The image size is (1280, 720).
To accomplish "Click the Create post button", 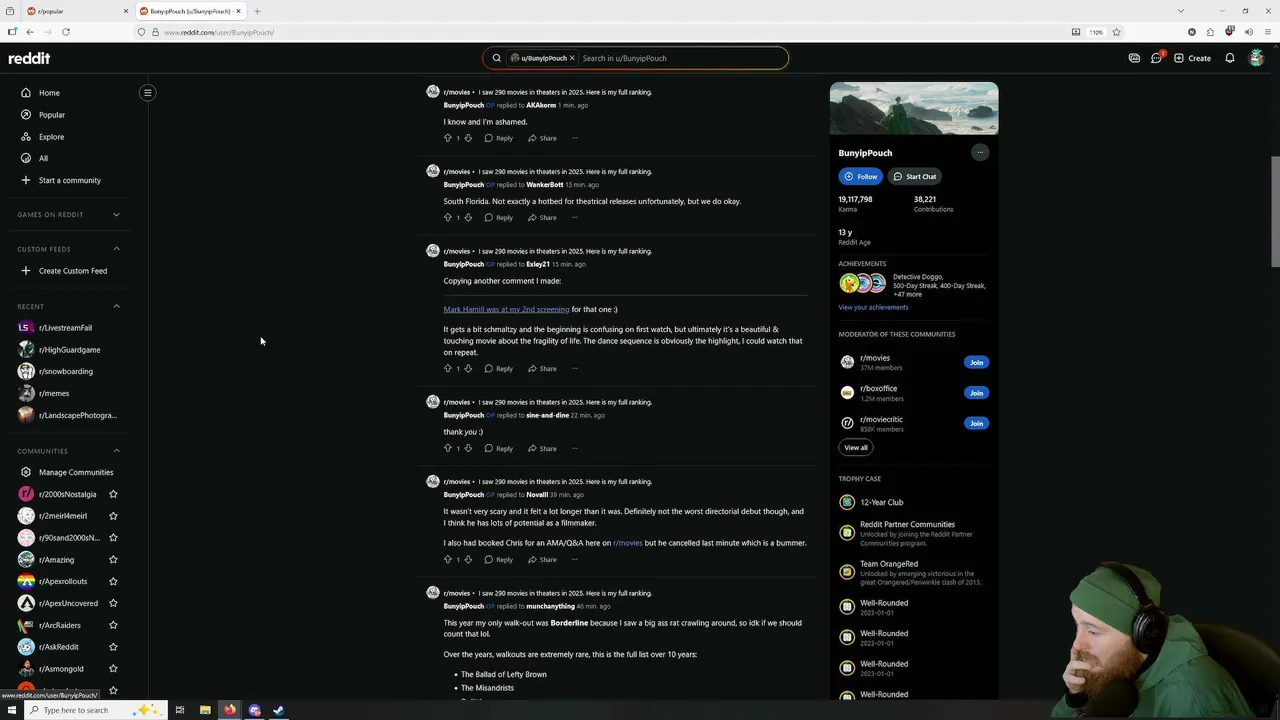I will tap(1192, 58).
